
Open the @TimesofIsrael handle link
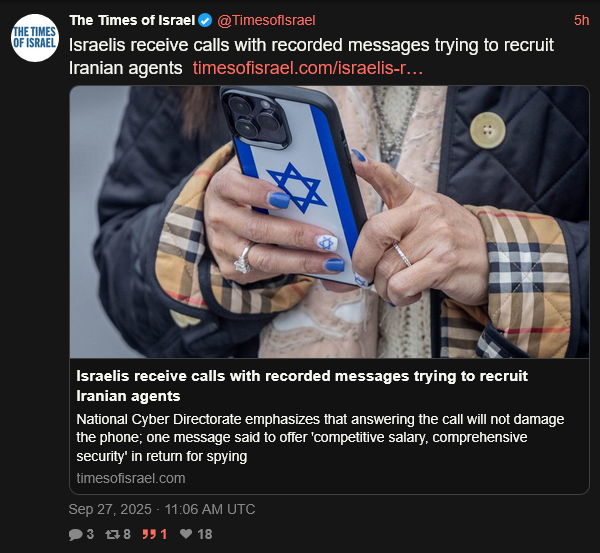click(x=266, y=20)
